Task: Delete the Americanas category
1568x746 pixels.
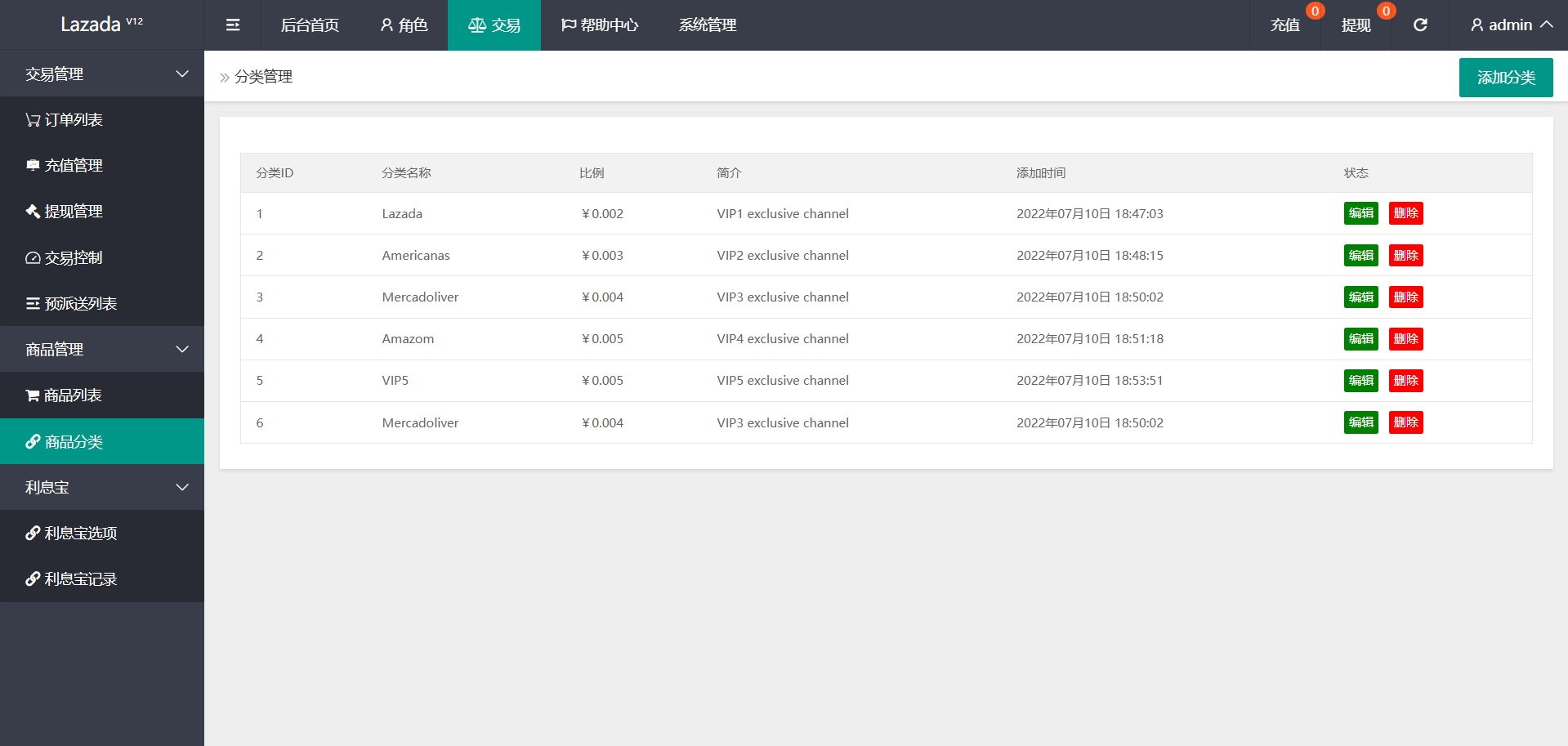Action: point(1406,256)
